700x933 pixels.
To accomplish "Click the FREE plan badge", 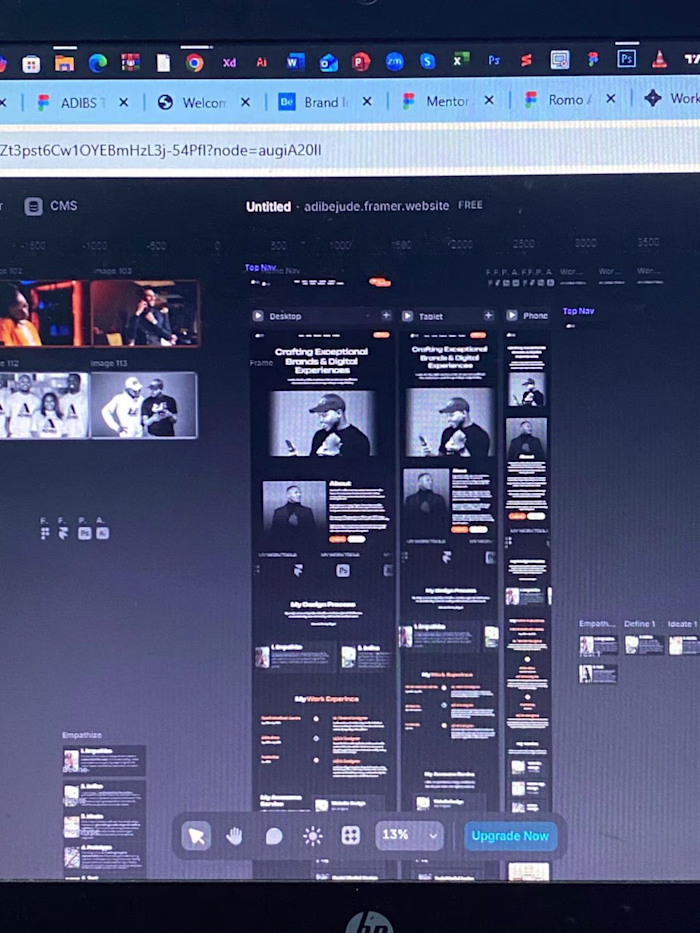I will point(470,205).
